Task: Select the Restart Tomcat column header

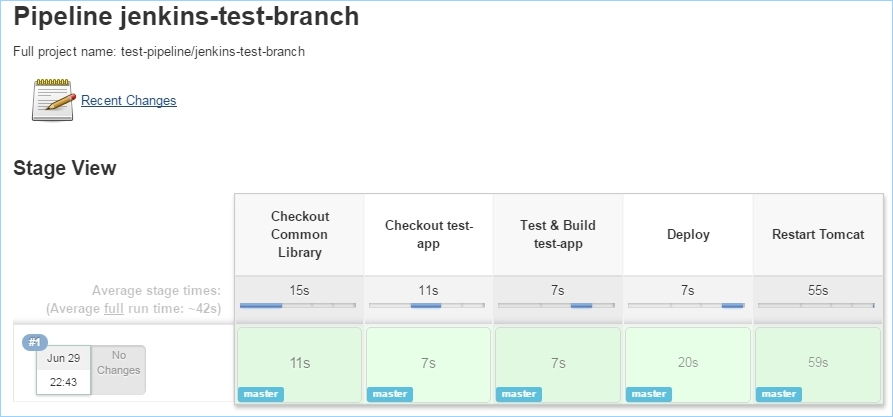Action: [x=818, y=235]
